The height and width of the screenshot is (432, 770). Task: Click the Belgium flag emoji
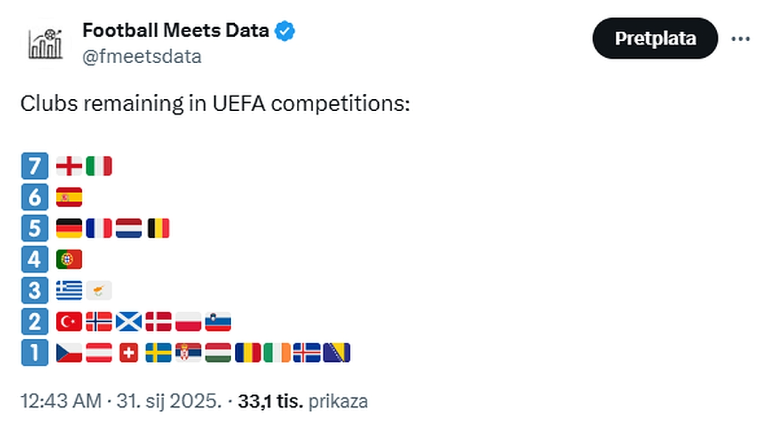tap(159, 227)
